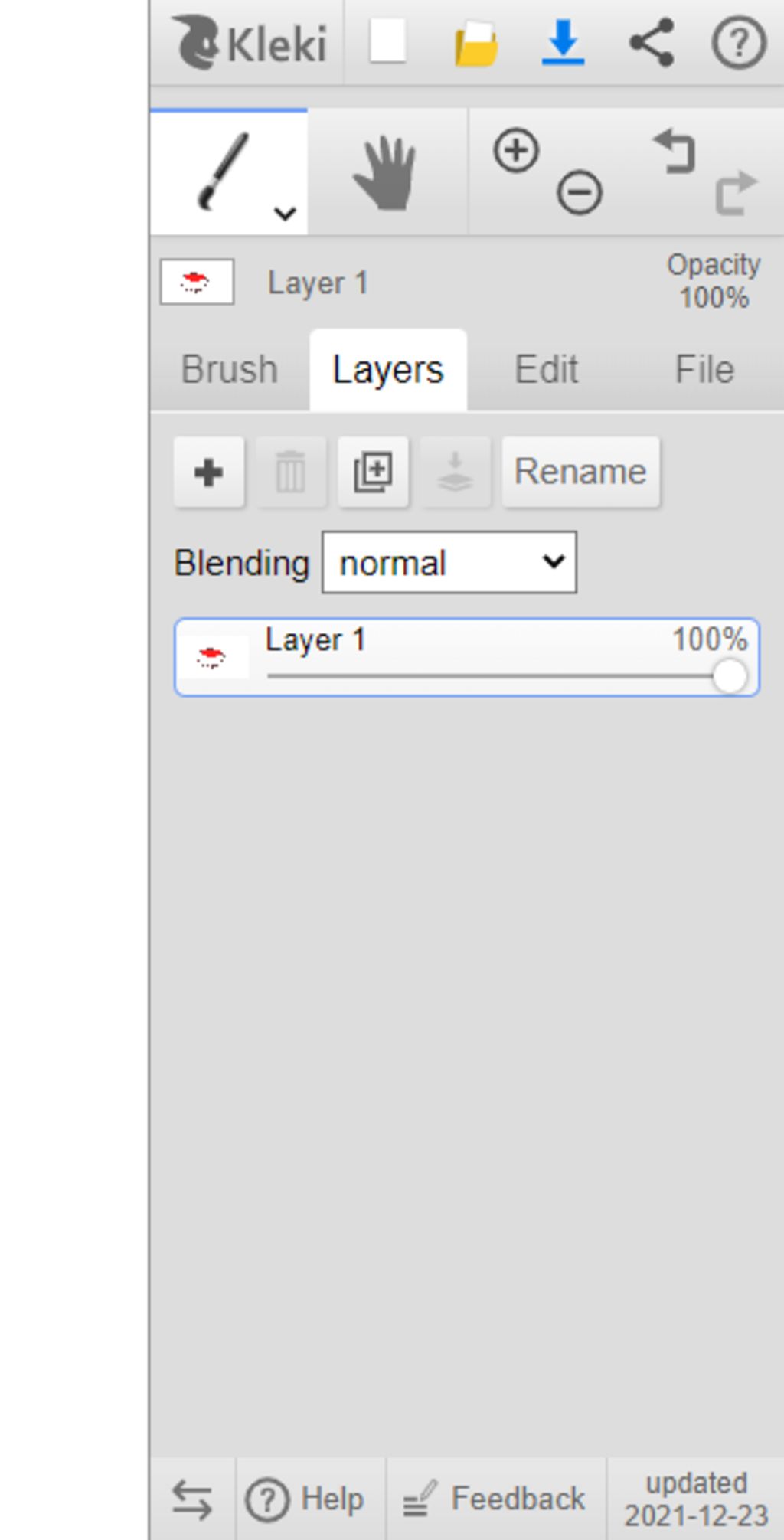
Task: Zoom in with the plus magnifier
Action: tap(516, 150)
